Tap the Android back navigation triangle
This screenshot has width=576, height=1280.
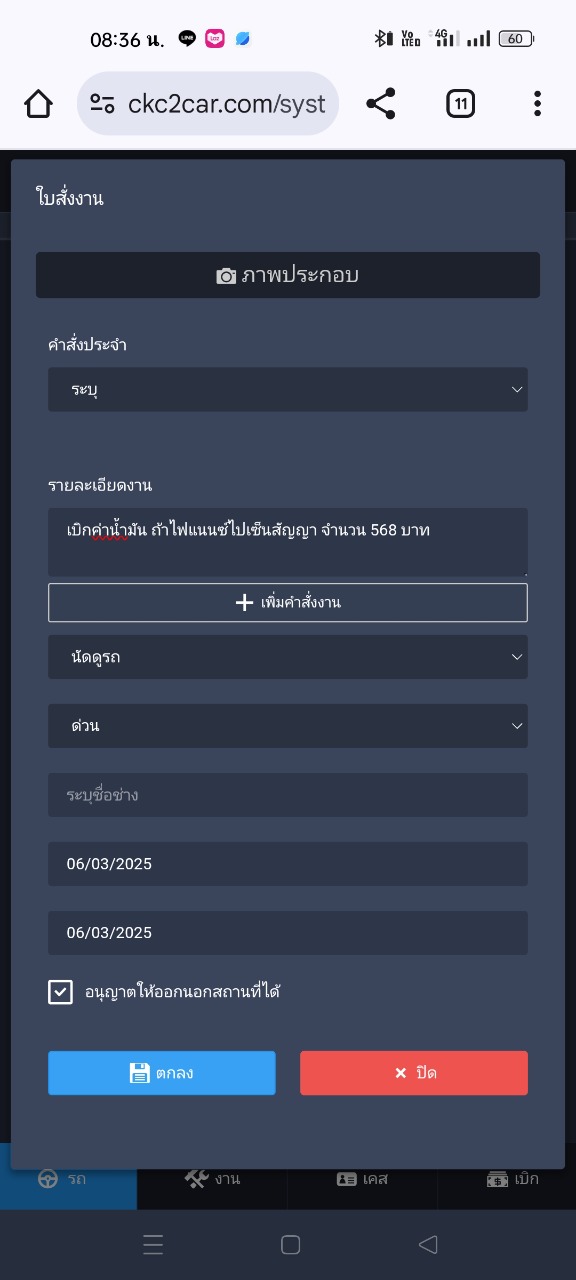coord(428,1244)
